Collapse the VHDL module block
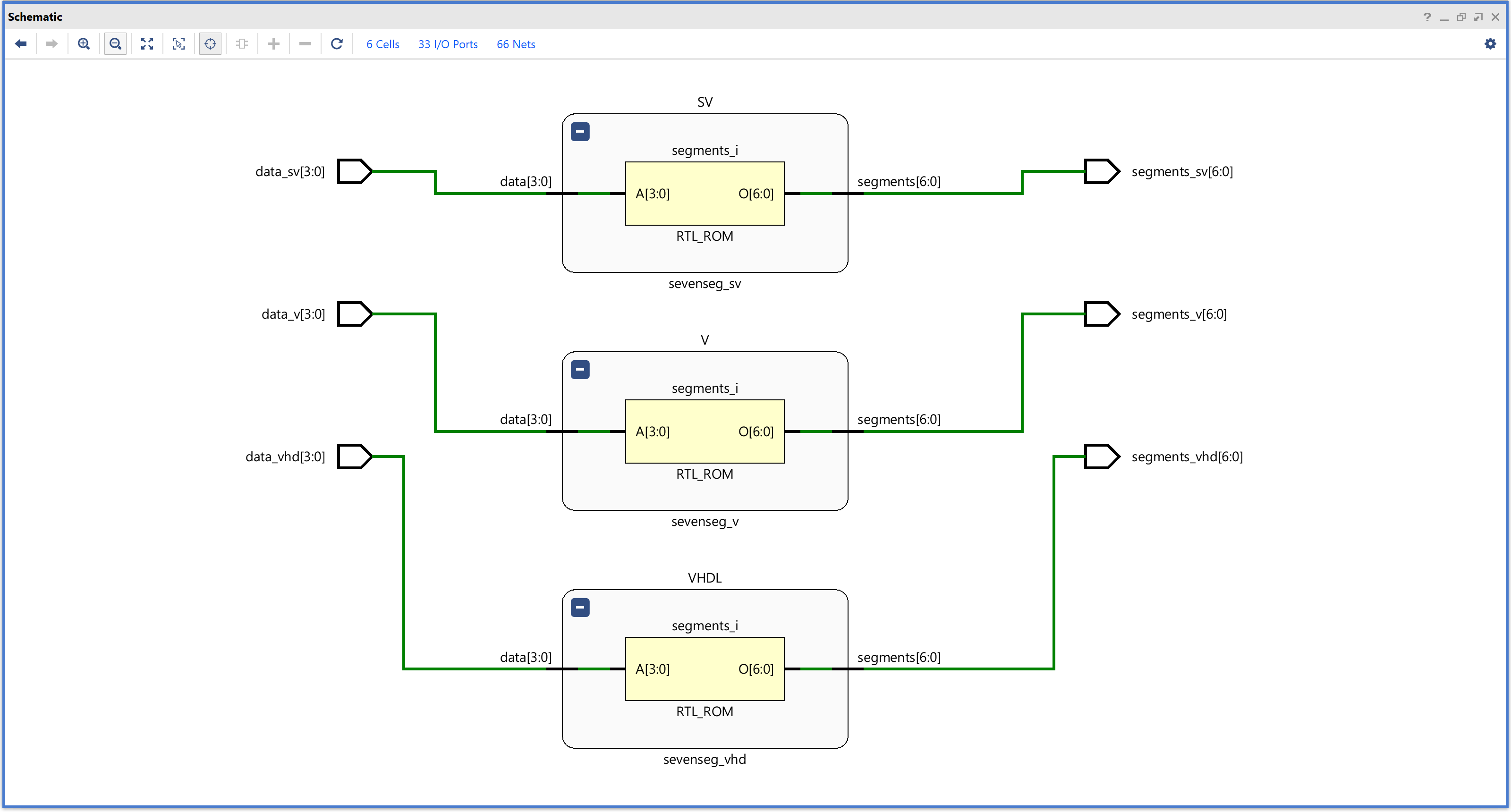Screen dimensions: 1511x812 pos(580,608)
